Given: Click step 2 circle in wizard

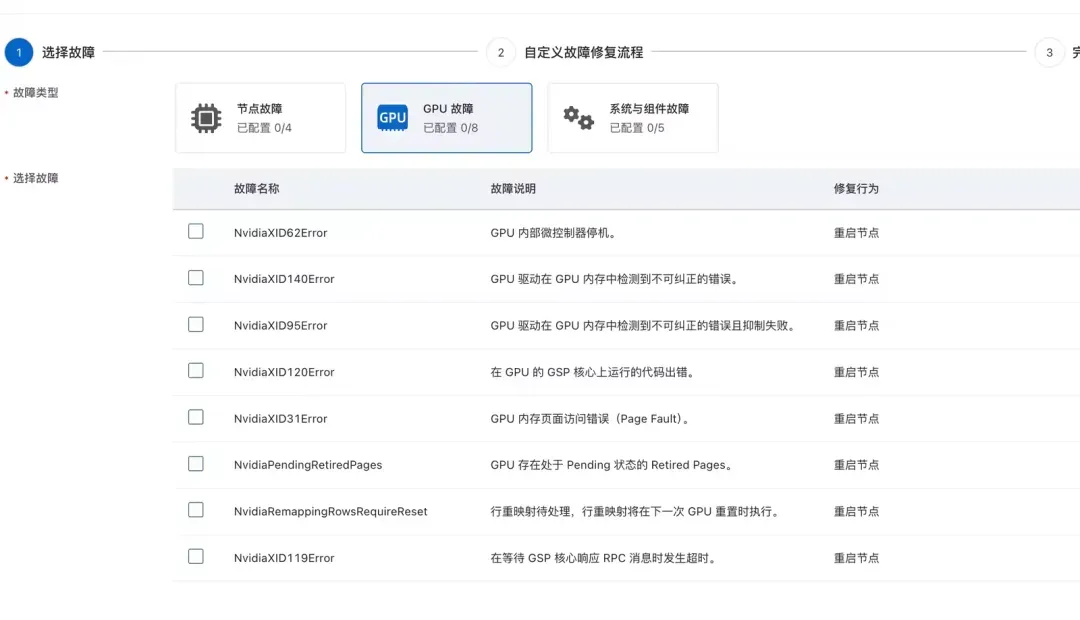Looking at the screenshot, I should (501, 52).
